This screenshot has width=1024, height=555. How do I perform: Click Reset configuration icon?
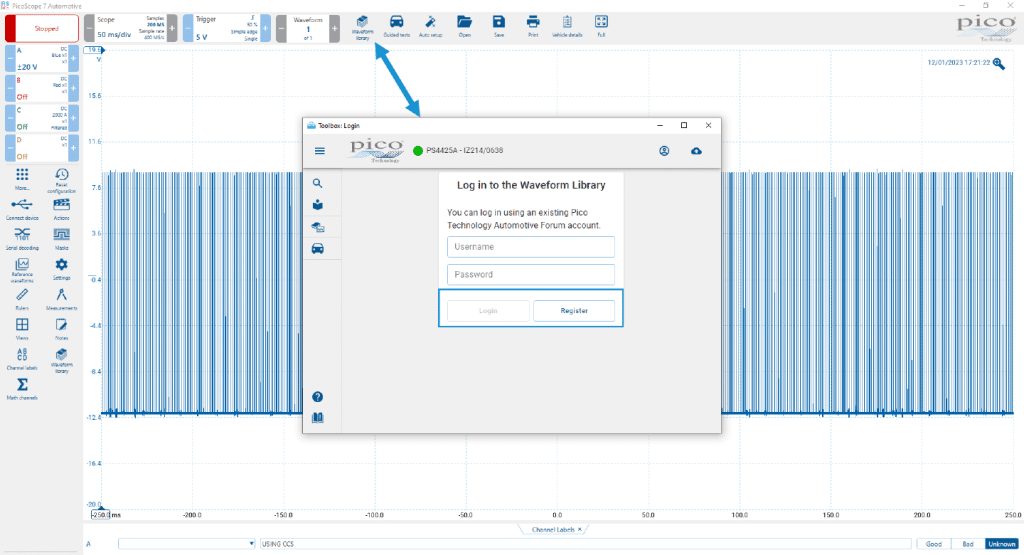point(61,180)
